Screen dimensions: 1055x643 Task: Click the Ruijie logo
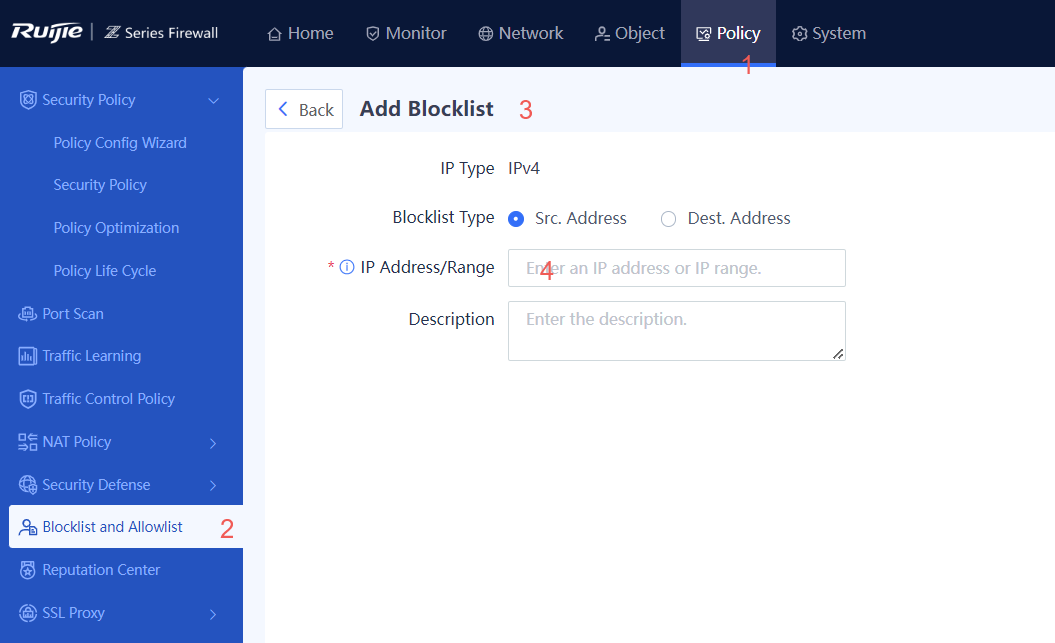(46, 32)
